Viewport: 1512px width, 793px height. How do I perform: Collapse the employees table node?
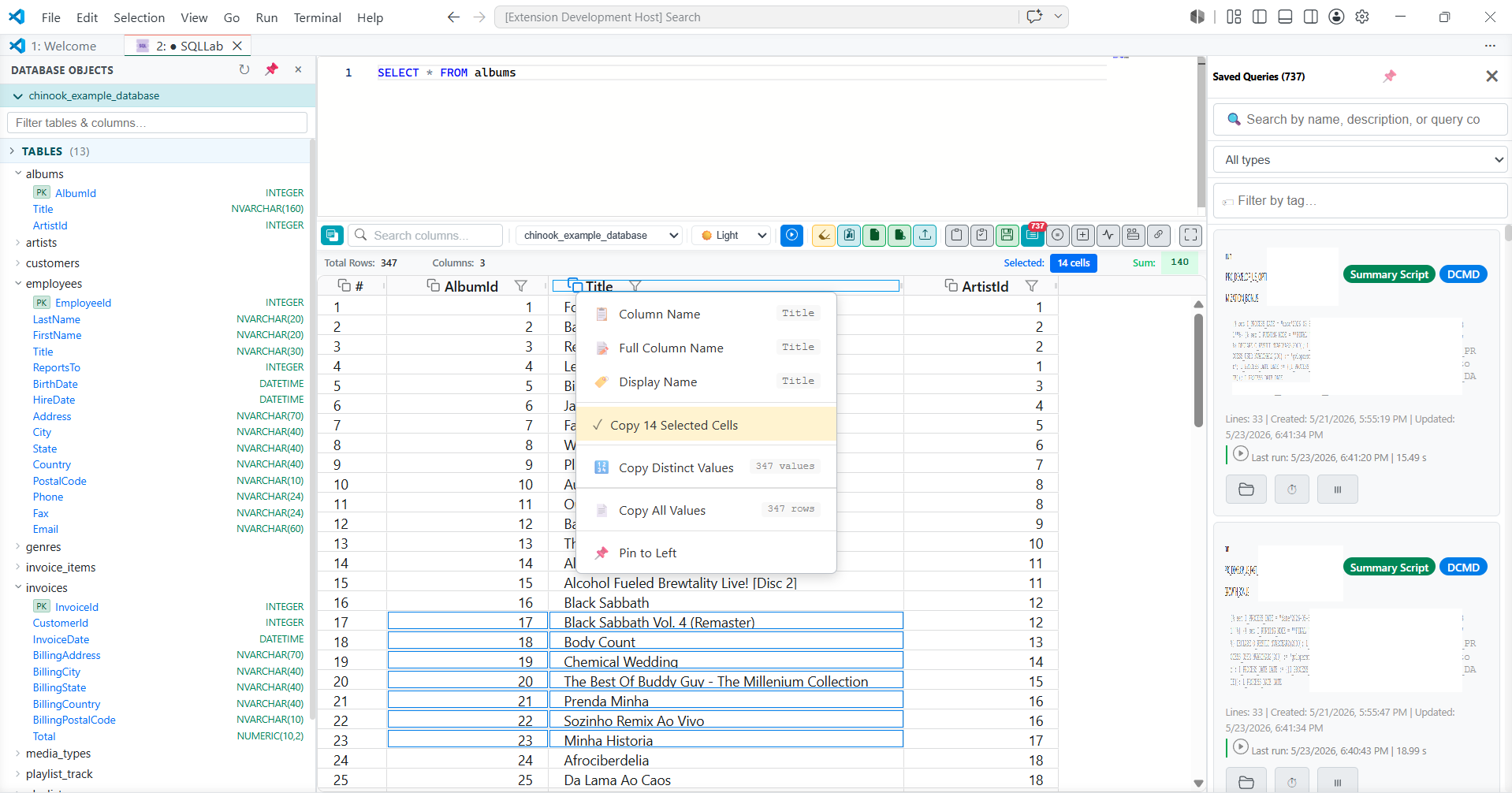18,284
